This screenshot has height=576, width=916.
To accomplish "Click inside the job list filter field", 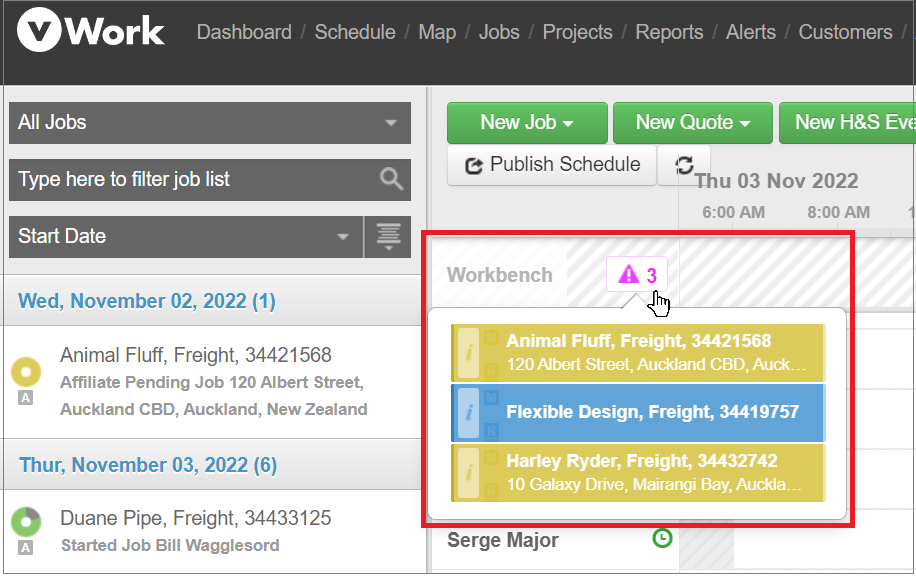I will tap(180, 180).
